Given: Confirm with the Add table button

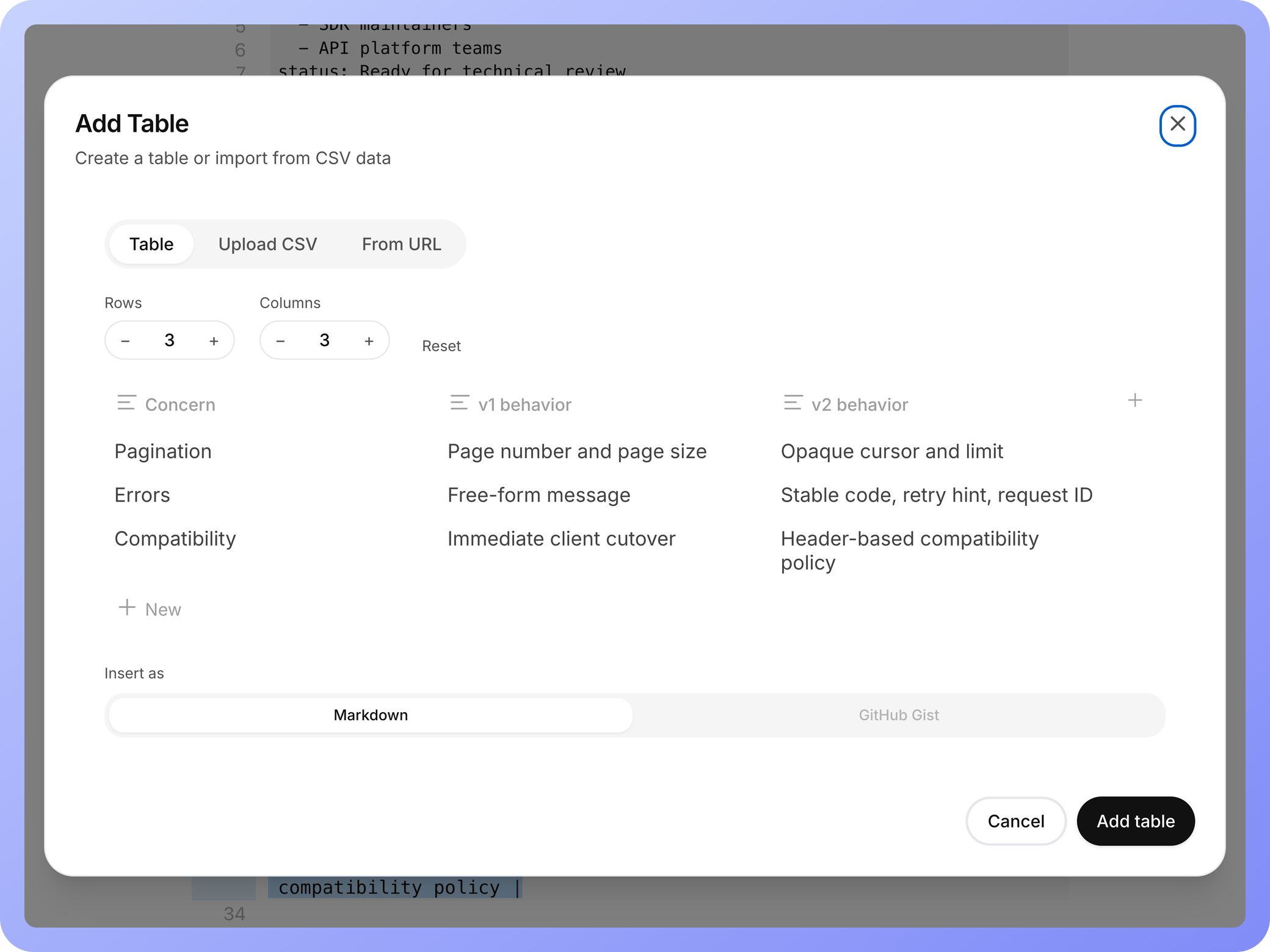Looking at the screenshot, I should 1136,821.
